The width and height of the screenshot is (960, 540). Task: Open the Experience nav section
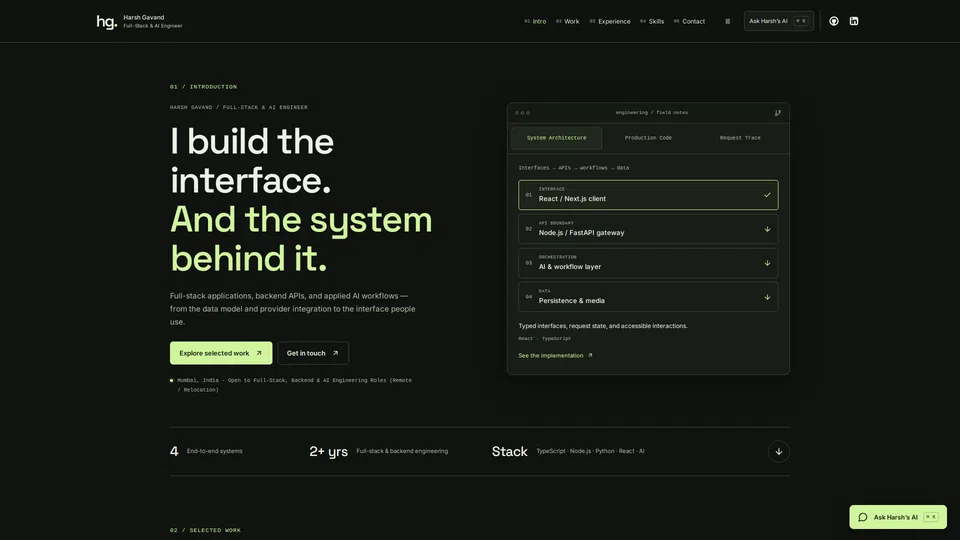tap(610, 21)
